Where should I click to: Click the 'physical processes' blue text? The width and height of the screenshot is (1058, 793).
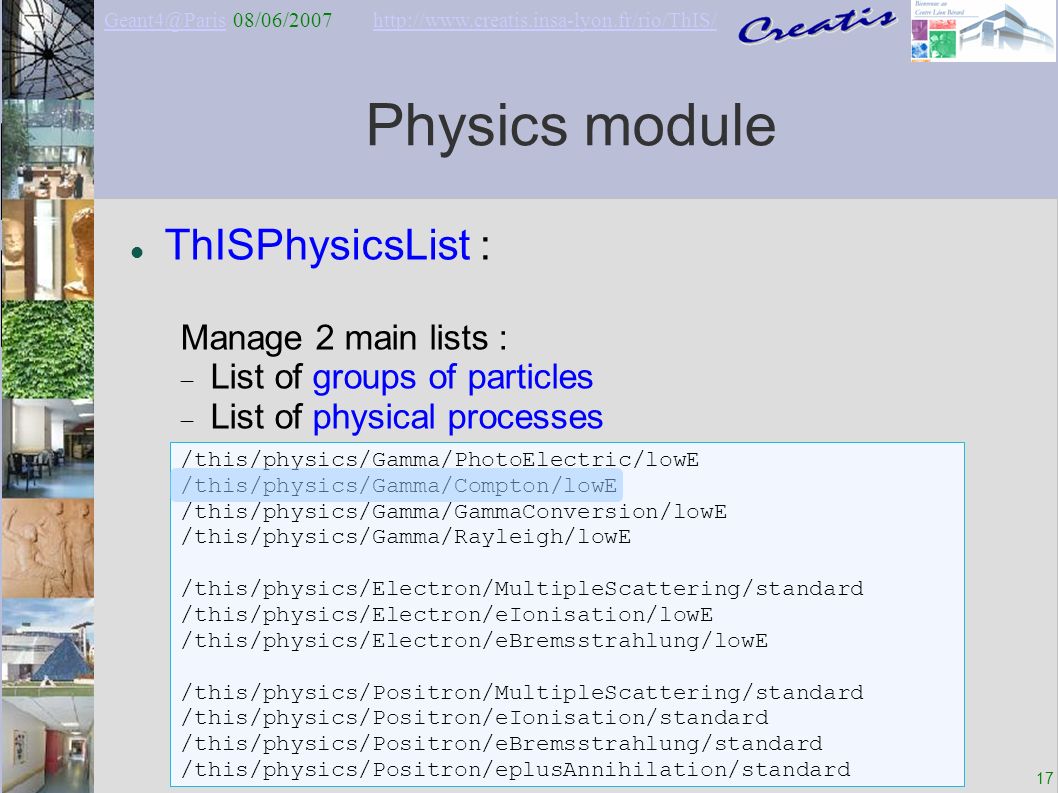pos(457,417)
